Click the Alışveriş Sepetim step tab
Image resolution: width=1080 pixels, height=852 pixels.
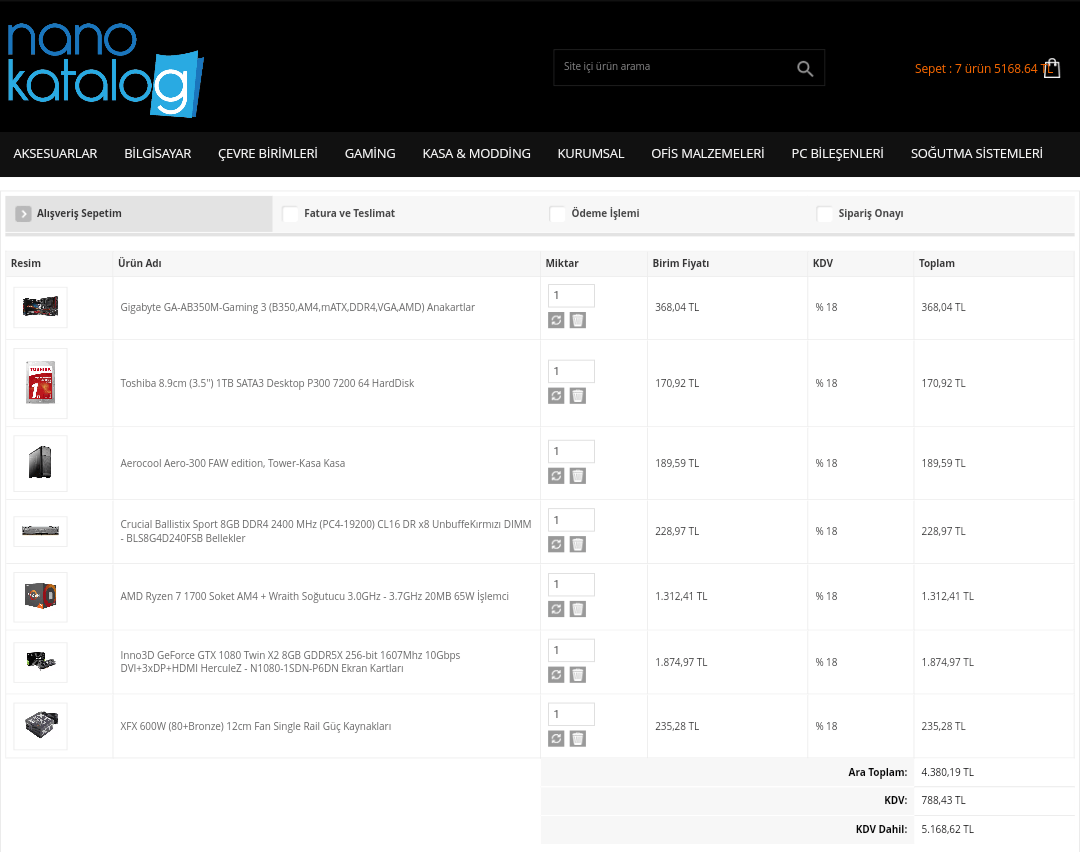tap(139, 214)
